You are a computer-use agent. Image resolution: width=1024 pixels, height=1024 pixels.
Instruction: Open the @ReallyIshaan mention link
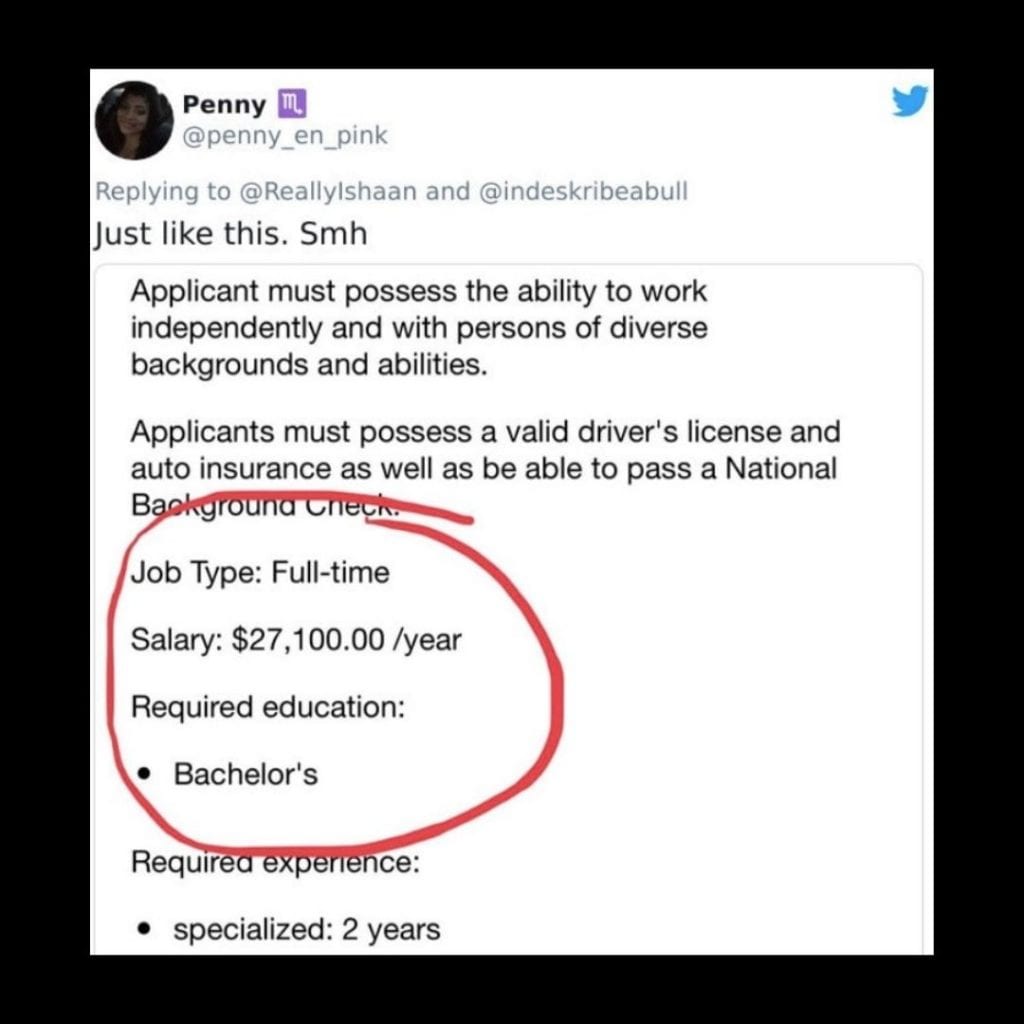point(328,191)
